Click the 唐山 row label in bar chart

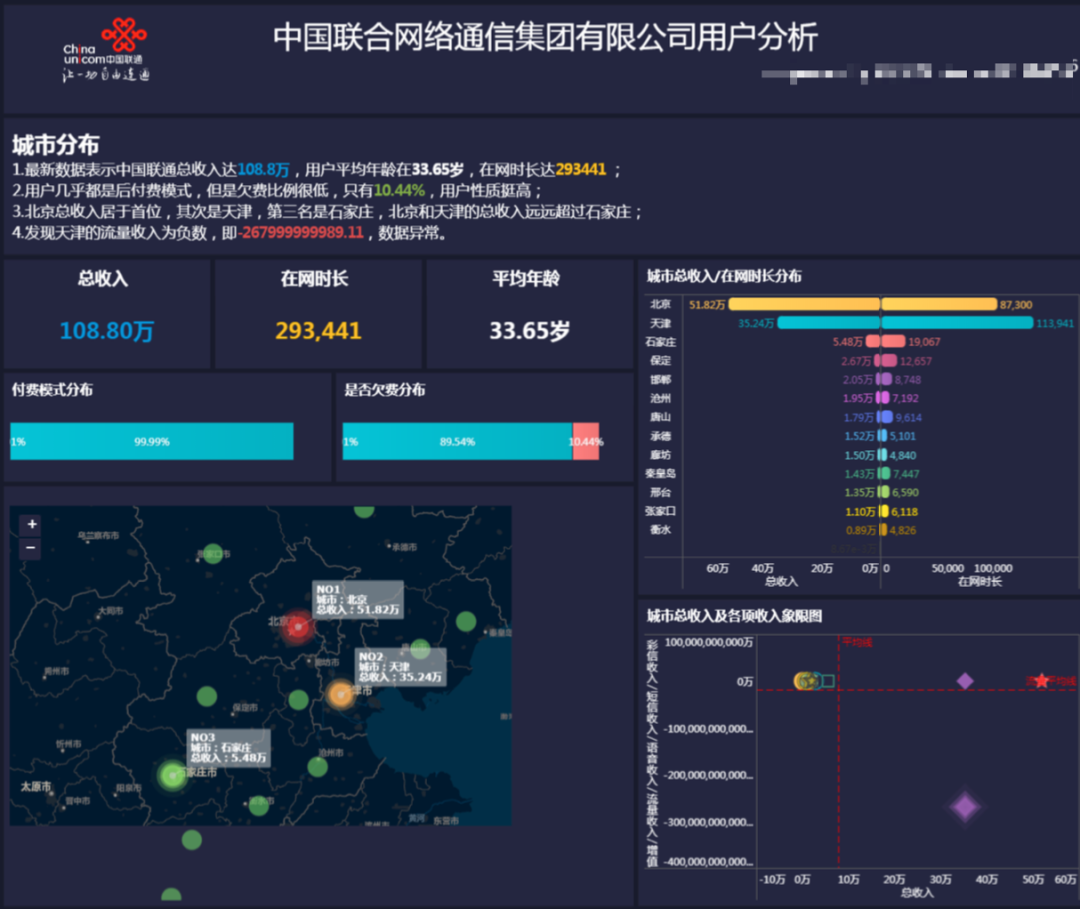point(660,417)
